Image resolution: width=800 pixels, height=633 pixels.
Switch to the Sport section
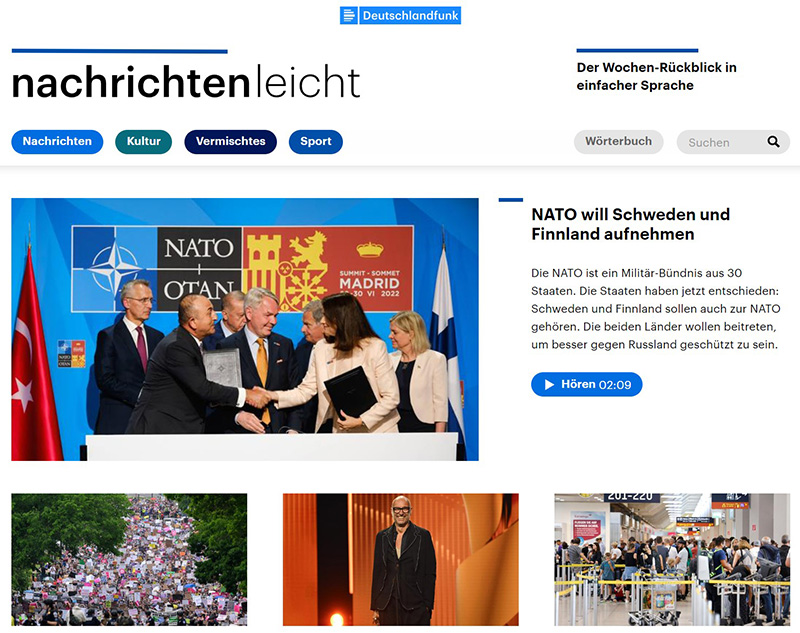pyautogui.click(x=316, y=142)
